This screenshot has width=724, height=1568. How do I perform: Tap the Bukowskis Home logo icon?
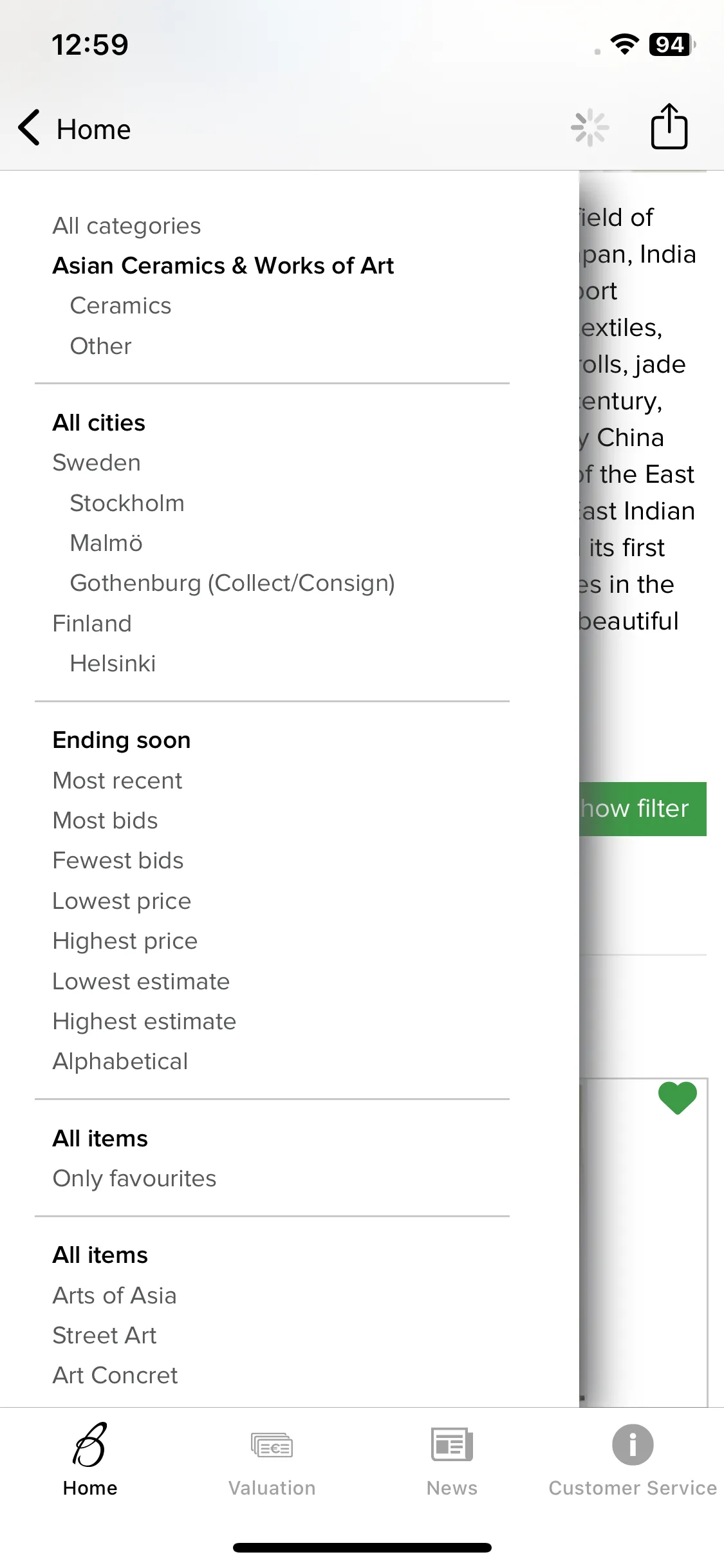point(90,1445)
